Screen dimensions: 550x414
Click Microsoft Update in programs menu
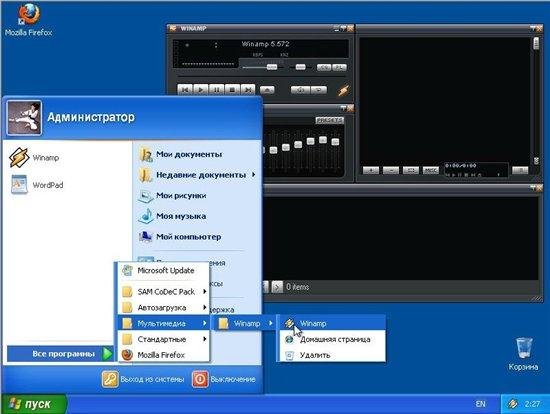click(163, 271)
